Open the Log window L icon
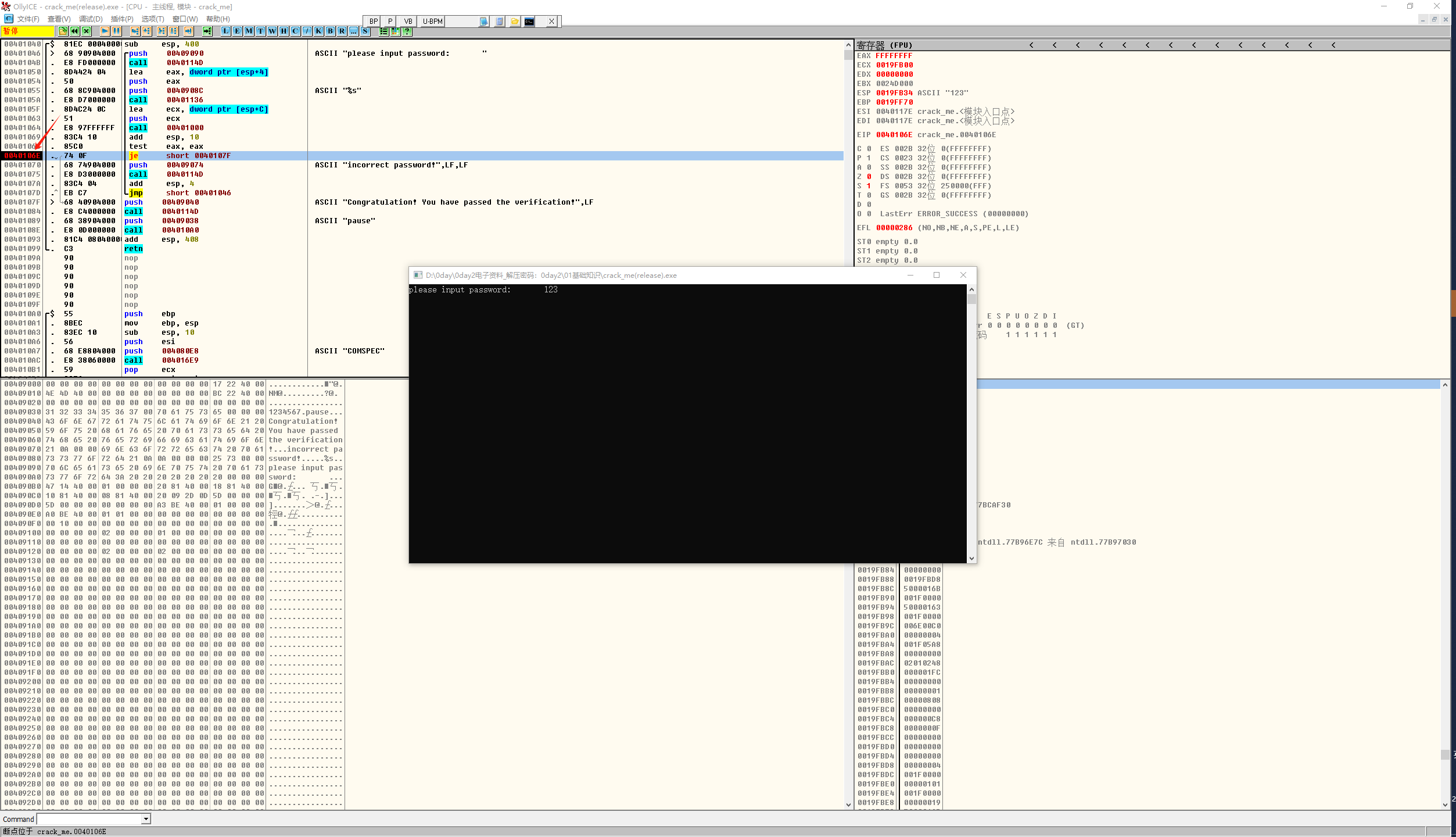Viewport: 1456px width, 837px height. coord(225,31)
